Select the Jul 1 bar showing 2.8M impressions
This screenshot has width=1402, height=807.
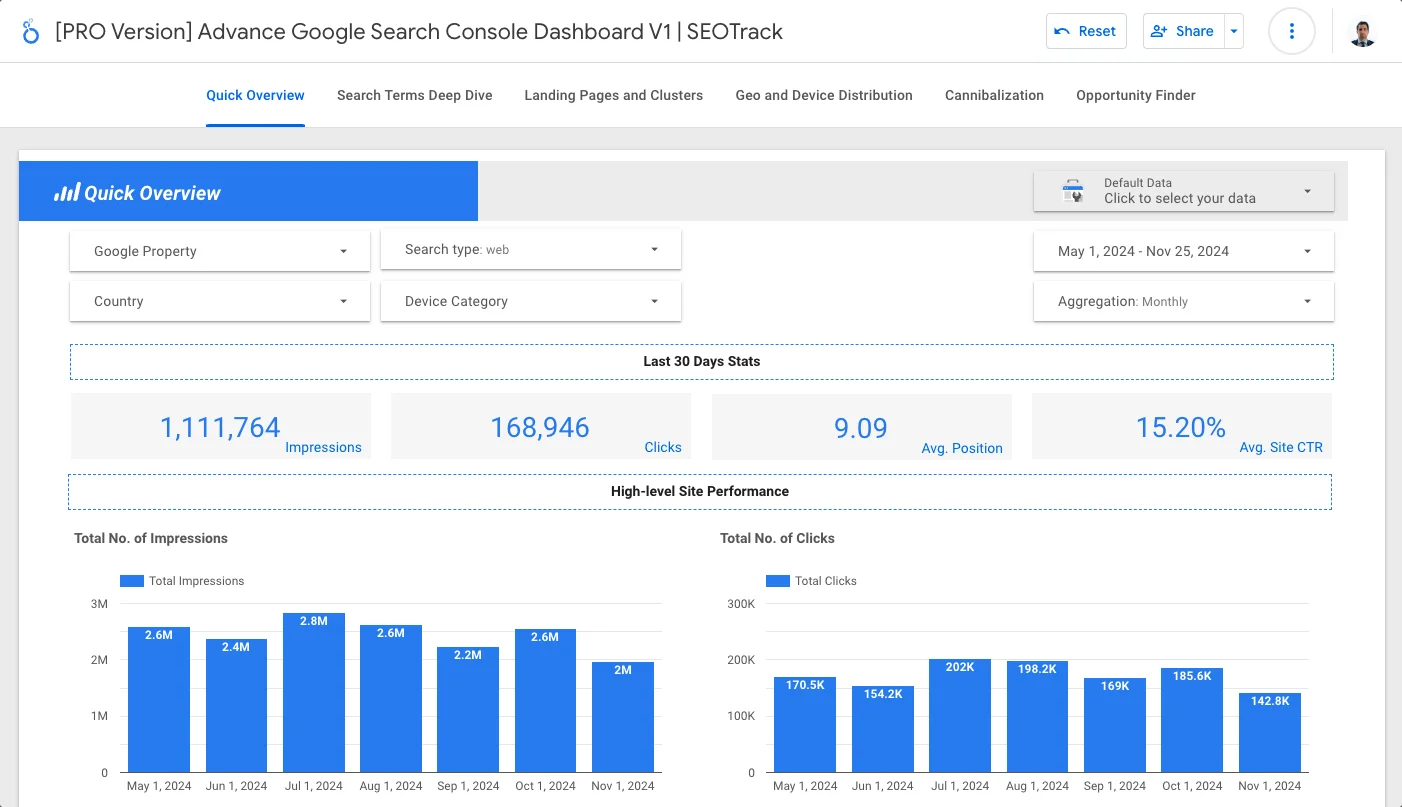[313, 690]
